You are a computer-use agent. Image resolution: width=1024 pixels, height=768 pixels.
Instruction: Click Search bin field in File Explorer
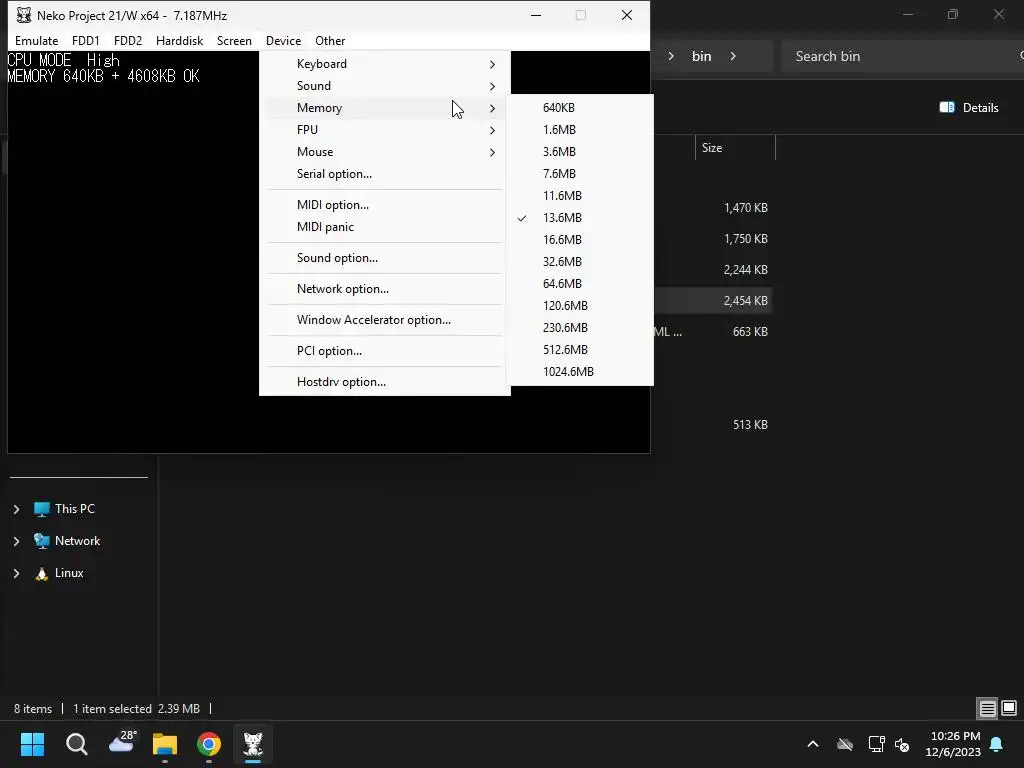tap(901, 56)
